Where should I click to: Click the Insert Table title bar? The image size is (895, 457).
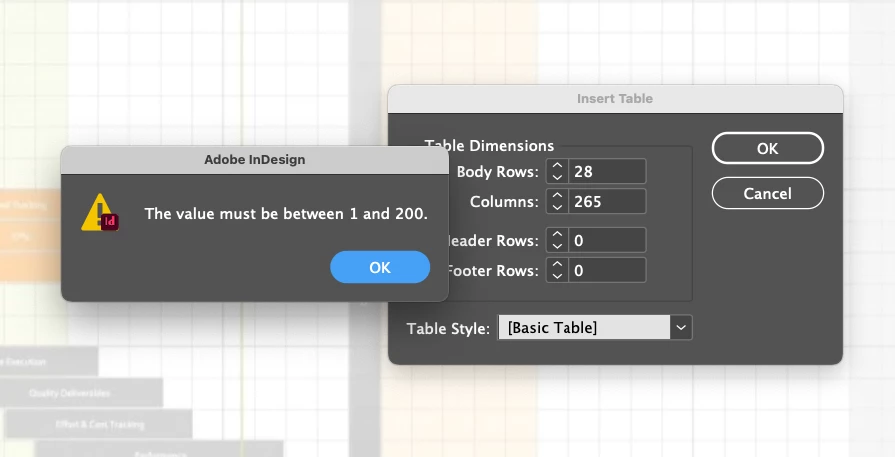tap(615, 99)
